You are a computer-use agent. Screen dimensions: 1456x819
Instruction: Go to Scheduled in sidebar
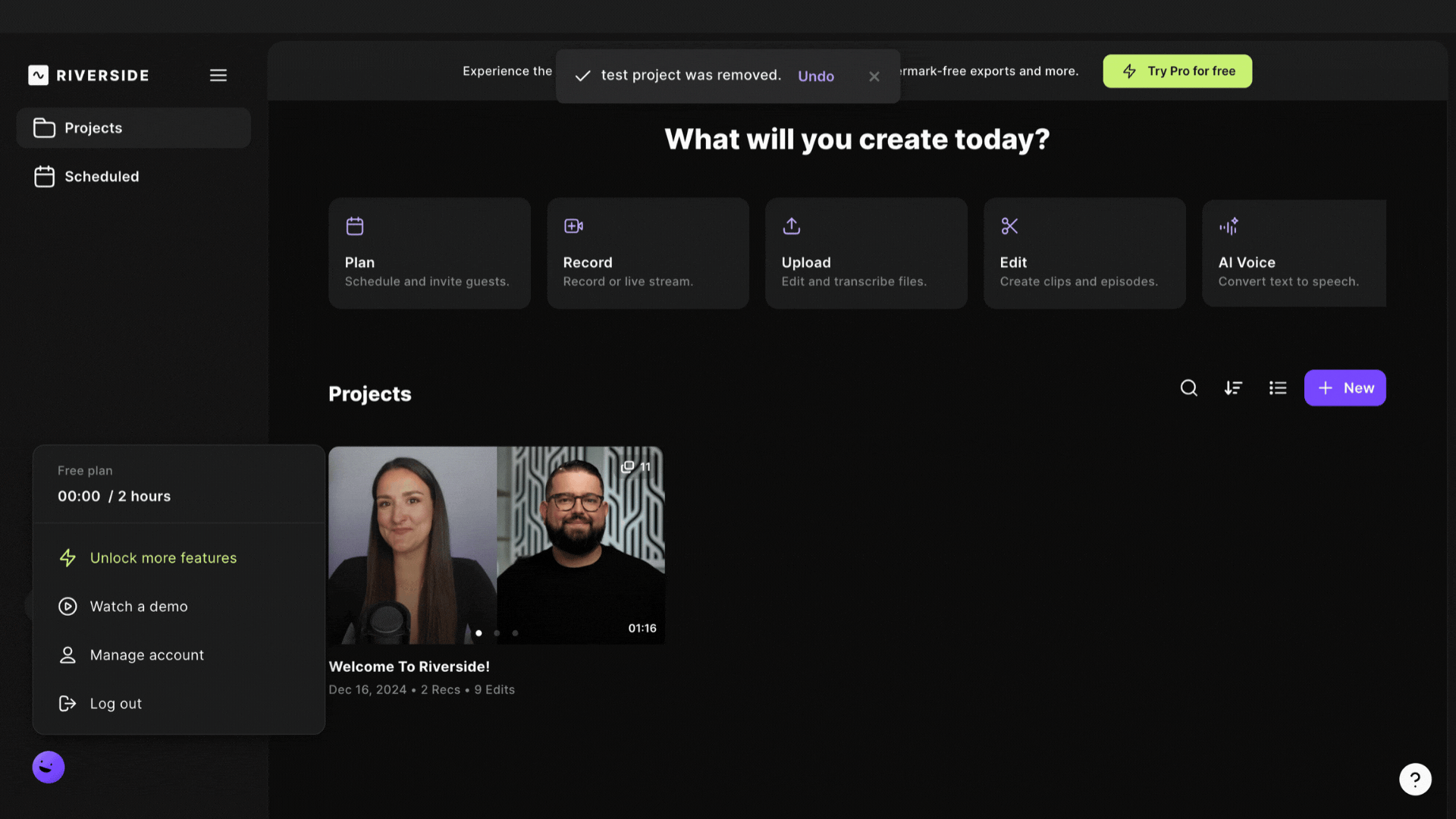point(102,177)
